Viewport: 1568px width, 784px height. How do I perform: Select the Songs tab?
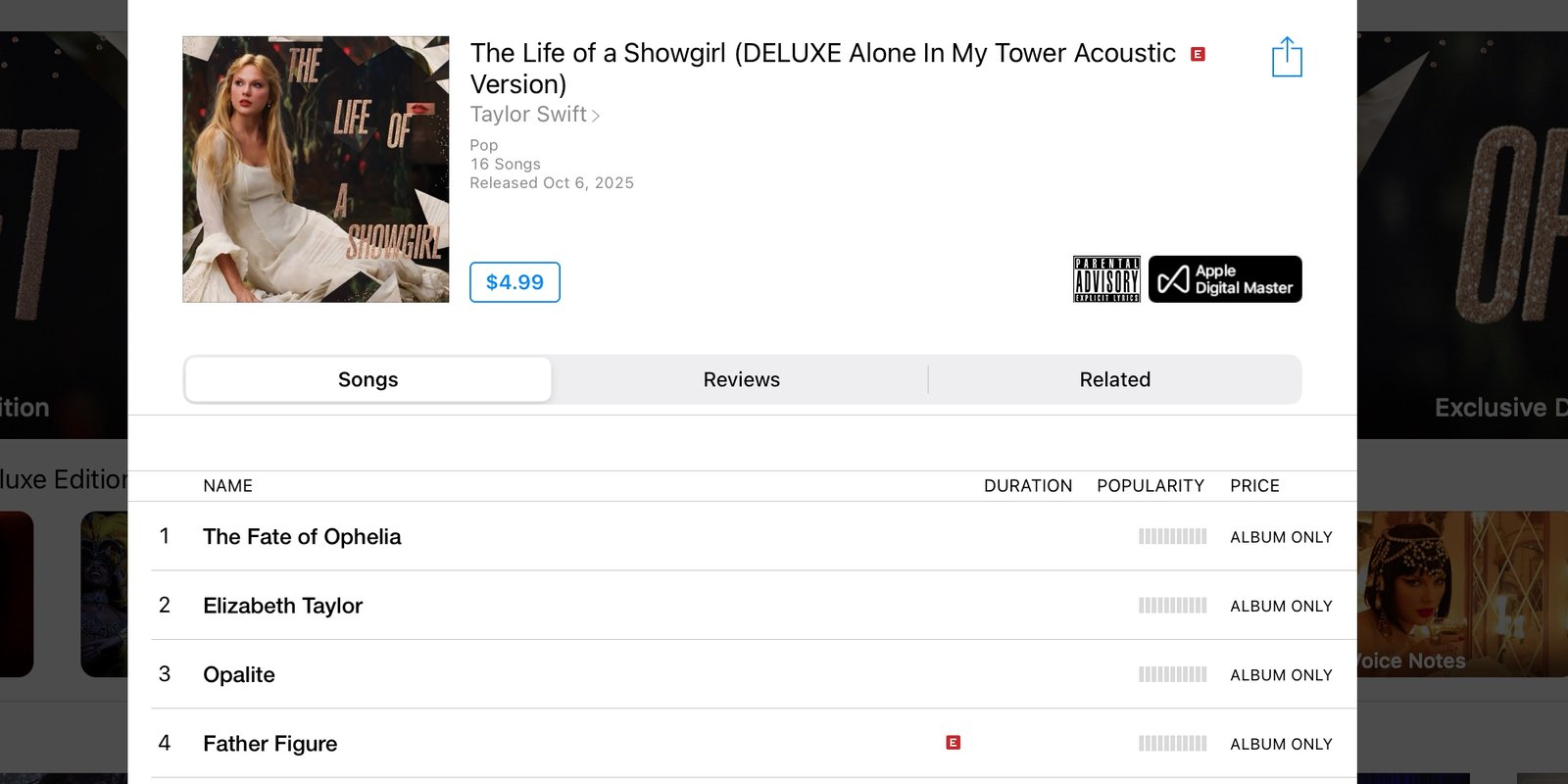368,379
